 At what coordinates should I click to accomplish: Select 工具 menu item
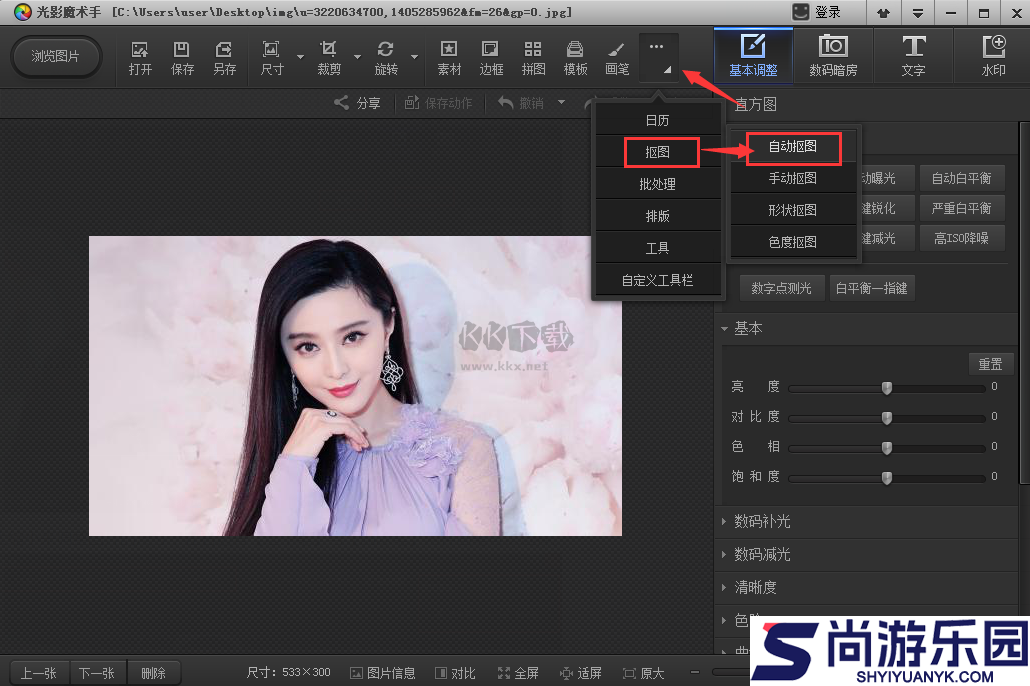pyautogui.click(x=658, y=248)
